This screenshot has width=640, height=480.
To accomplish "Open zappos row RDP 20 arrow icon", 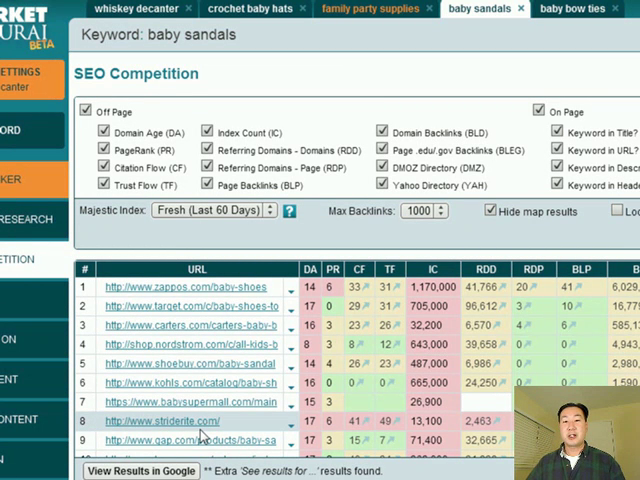I will 533,287.
